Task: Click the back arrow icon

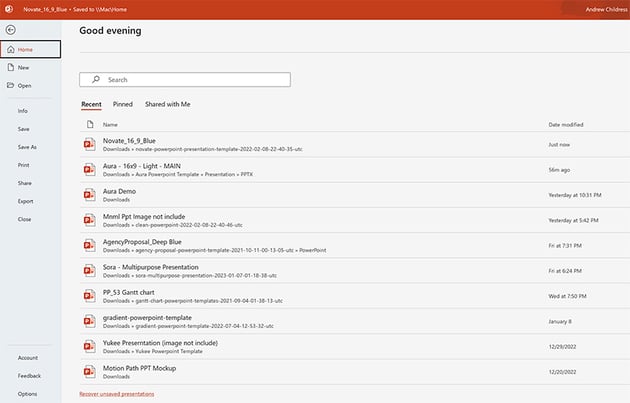Action: tap(10, 30)
